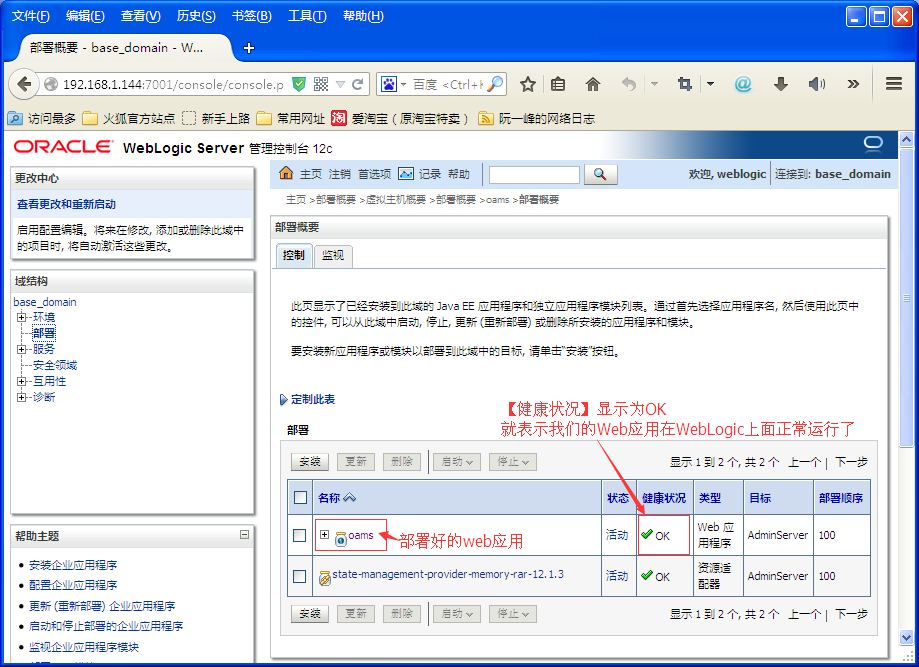The image size is (919, 667).
Task: Click the state-management-provider resource adapter icon
Action: 325,578
